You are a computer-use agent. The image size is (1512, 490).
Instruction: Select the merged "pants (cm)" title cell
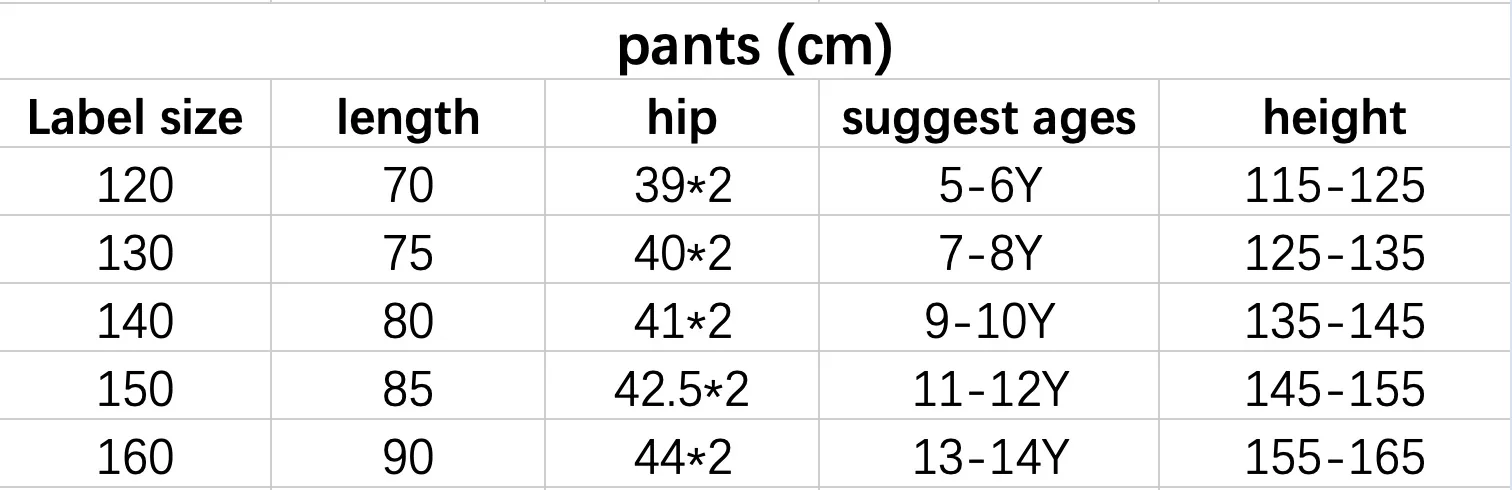pos(756,47)
